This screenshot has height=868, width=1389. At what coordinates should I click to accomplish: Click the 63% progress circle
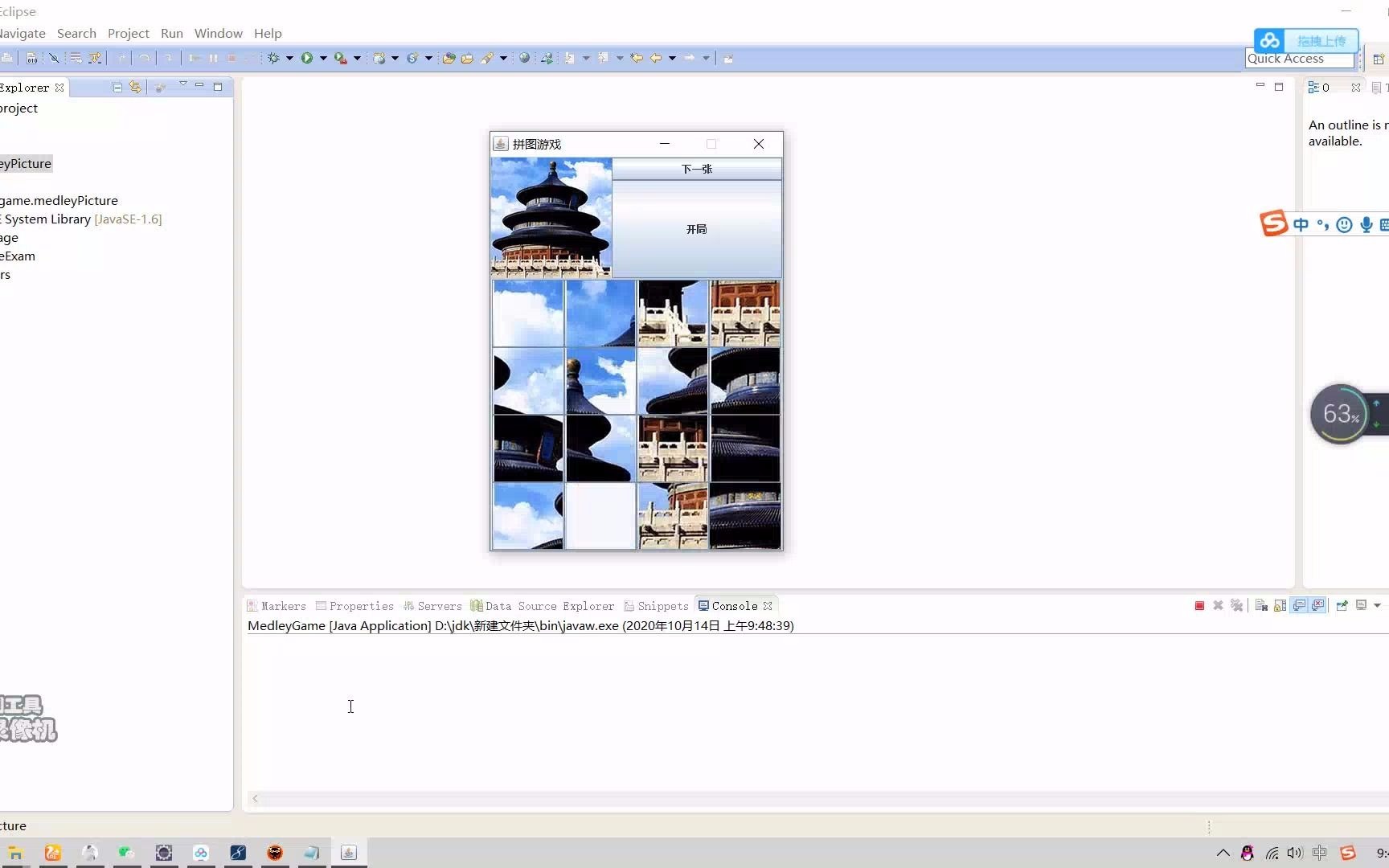(x=1338, y=413)
